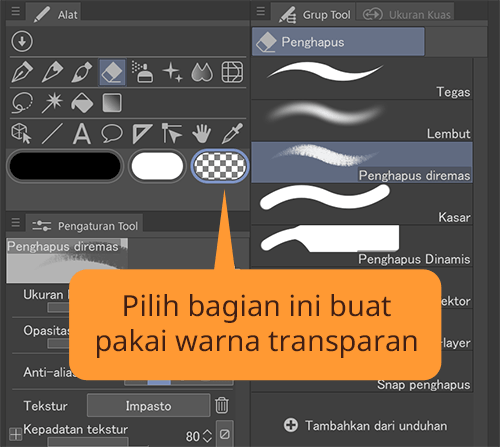500x447 pixels.
Task: Select the Hand move tool
Action: click(x=202, y=133)
